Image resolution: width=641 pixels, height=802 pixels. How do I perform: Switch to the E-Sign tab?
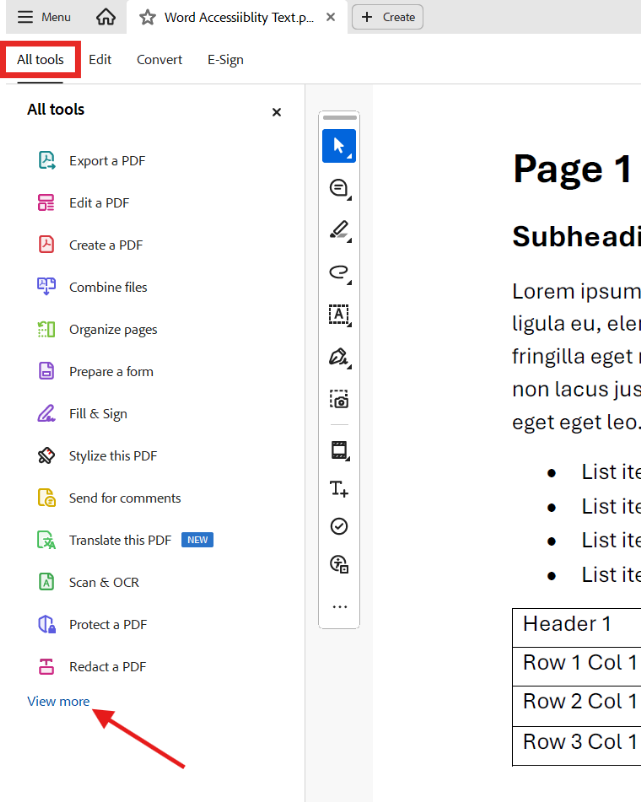tap(225, 60)
